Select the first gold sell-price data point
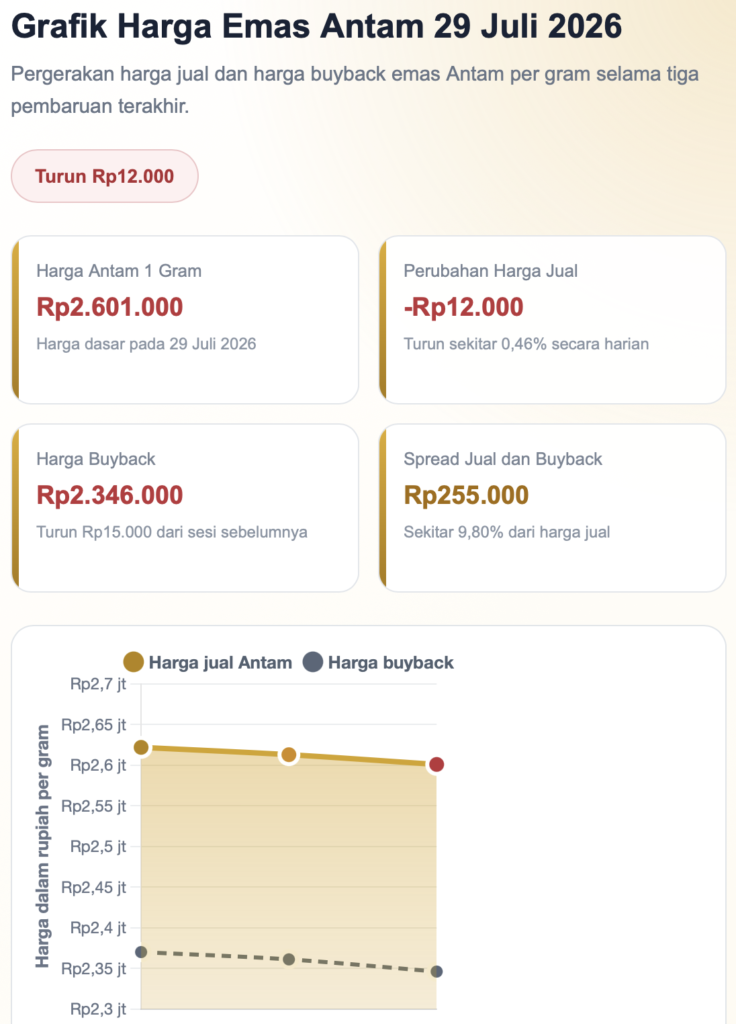736x1024 pixels. click(141, 747)
